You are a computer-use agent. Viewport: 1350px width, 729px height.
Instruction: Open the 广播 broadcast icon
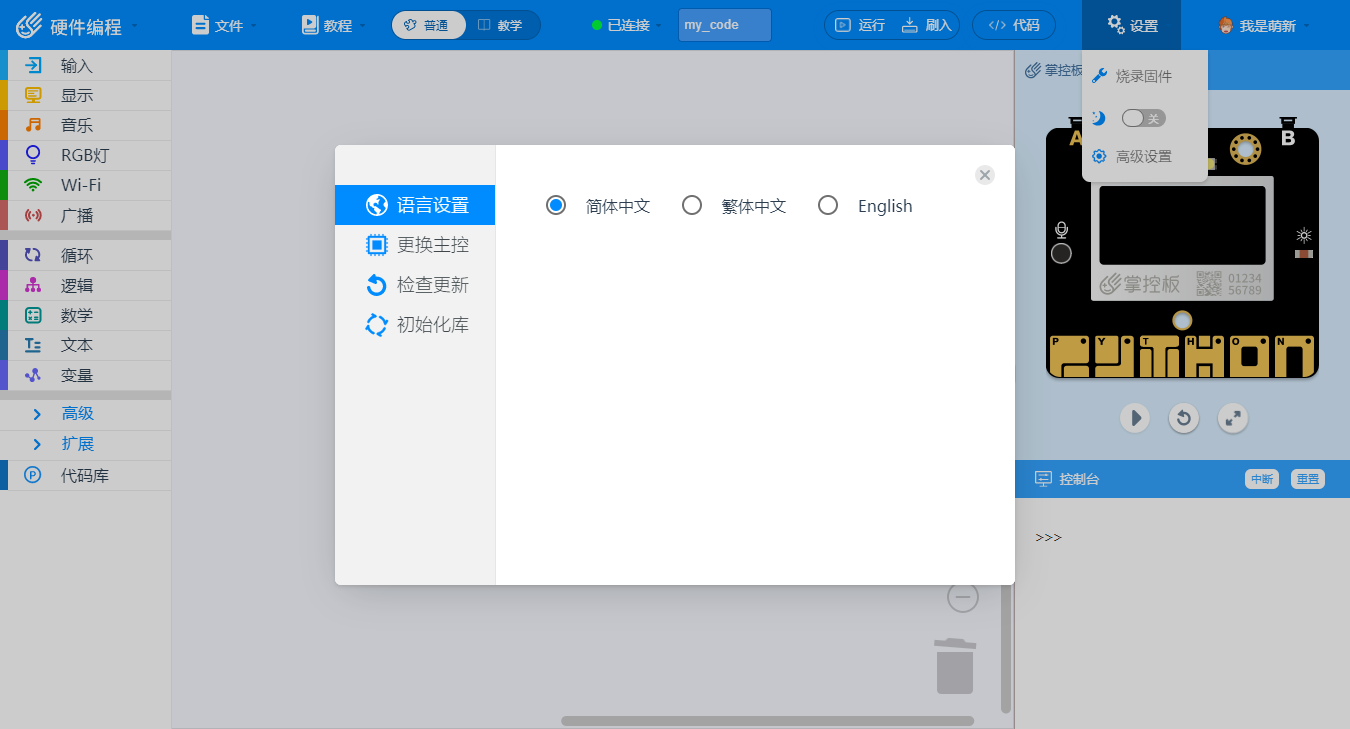coord(33,215)
